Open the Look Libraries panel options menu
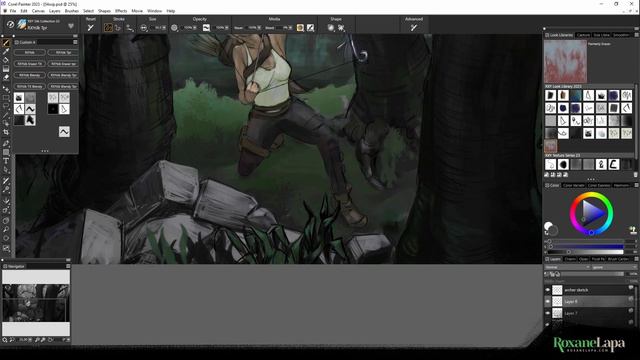The height and width of the screenshot is (360, 640). click(x=636, y=35)
